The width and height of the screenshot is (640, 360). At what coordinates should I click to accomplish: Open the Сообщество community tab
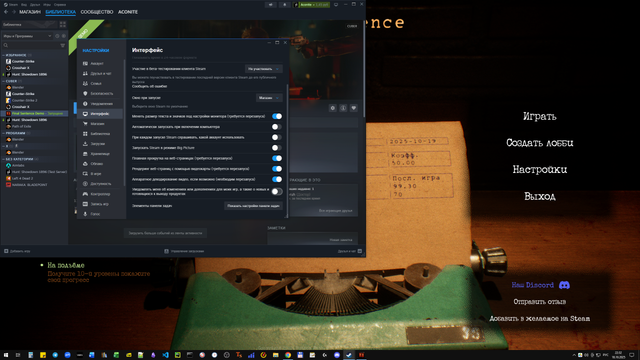pyautogui.click(x=97, y=12)
